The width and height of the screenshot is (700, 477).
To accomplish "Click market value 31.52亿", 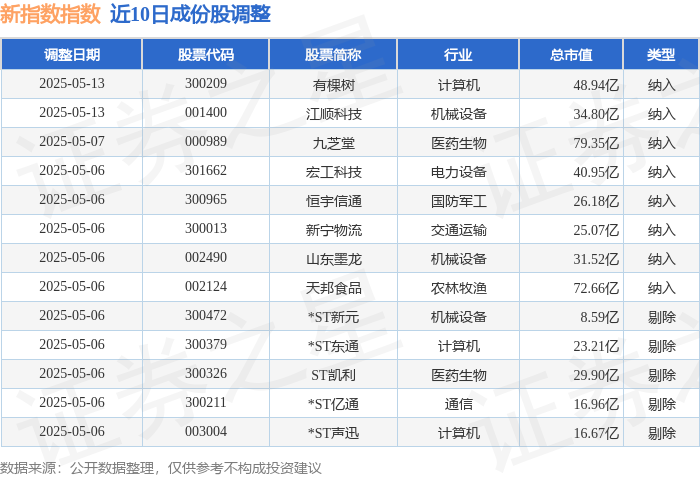I will click(596, 259).
